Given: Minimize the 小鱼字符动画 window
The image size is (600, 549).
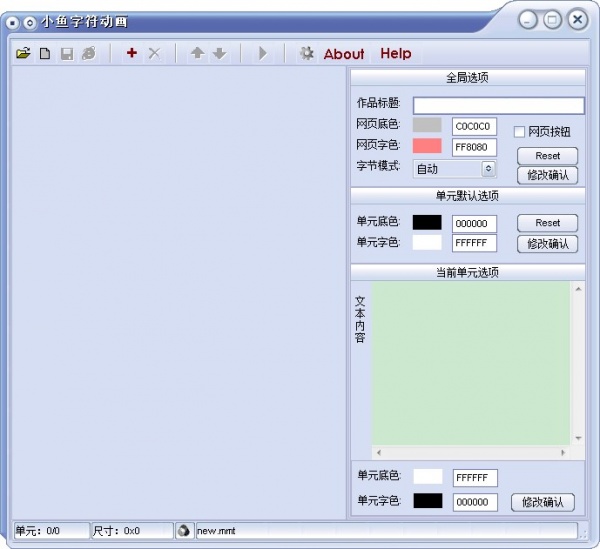Looking at the screenshot, I should tap(528, 20).
